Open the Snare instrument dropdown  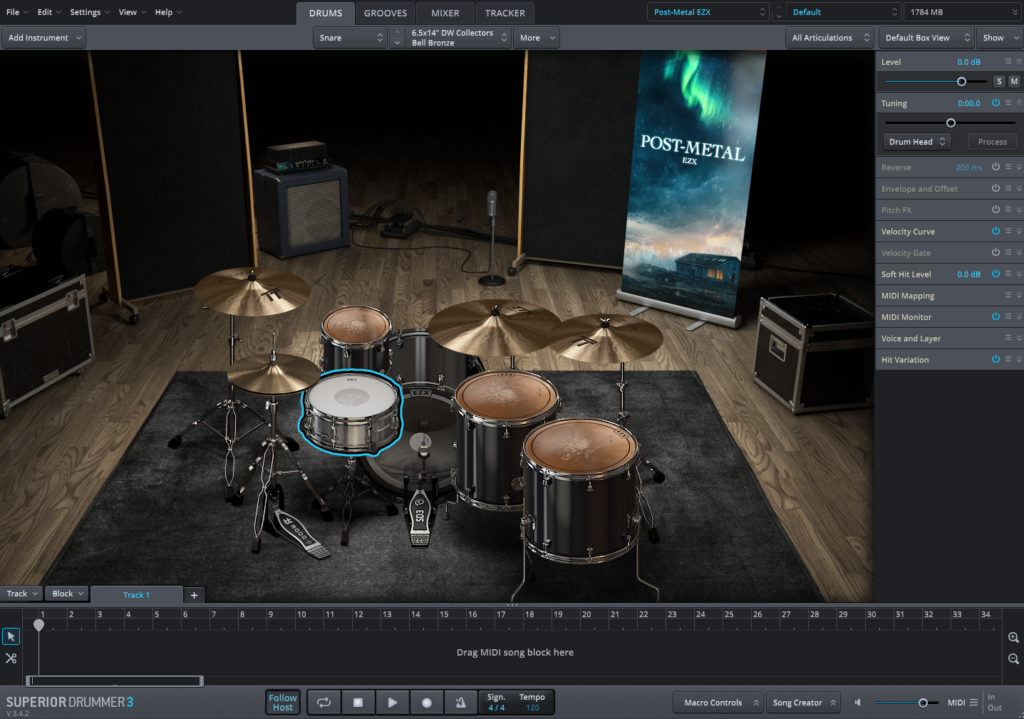(349, 38)
